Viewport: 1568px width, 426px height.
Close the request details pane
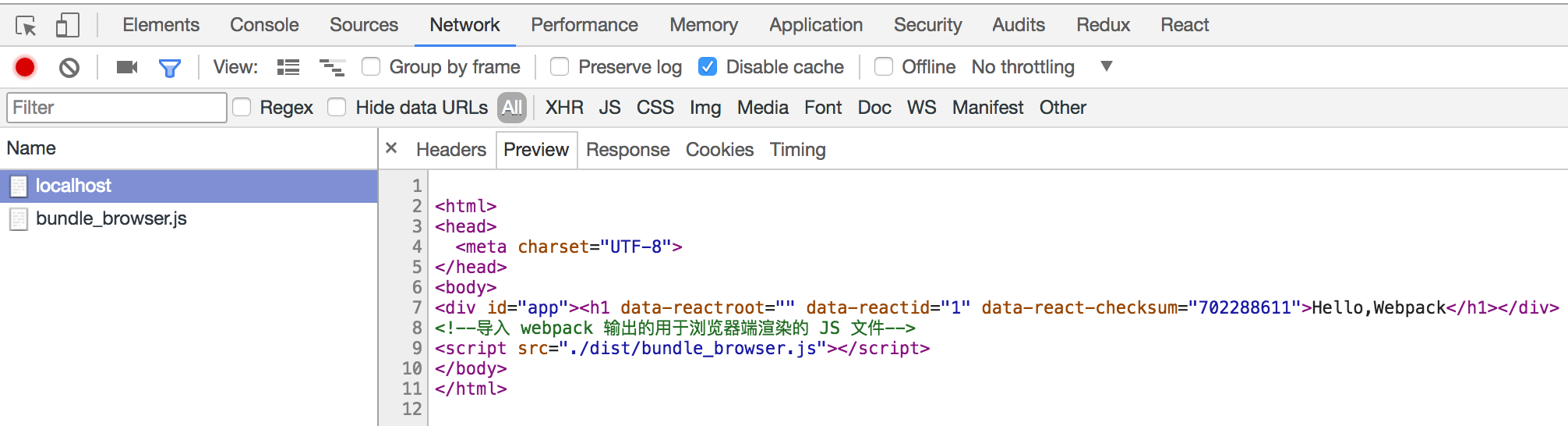[x=391, y=148]
